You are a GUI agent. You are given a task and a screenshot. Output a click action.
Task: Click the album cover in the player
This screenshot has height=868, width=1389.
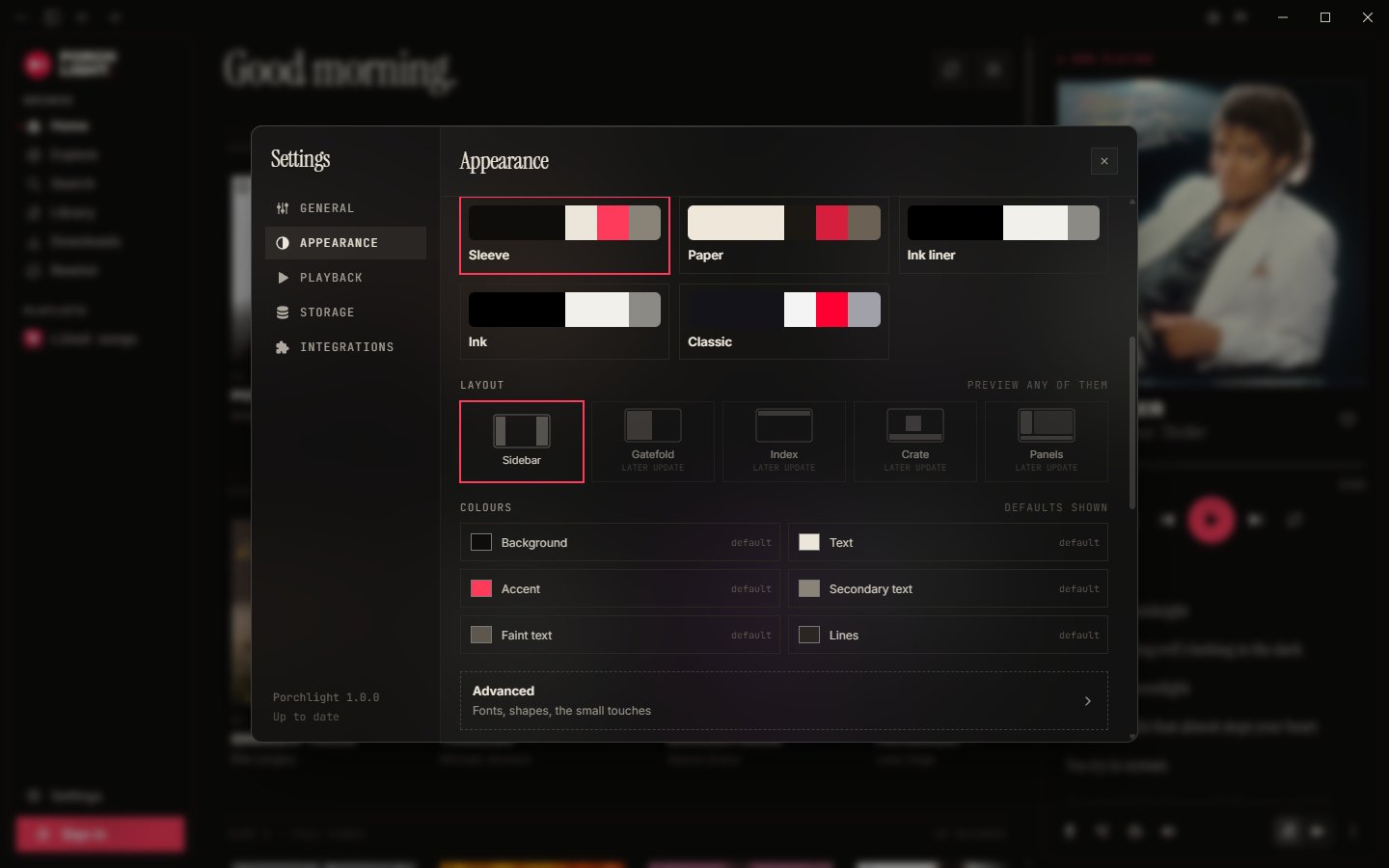[1212, 231]
